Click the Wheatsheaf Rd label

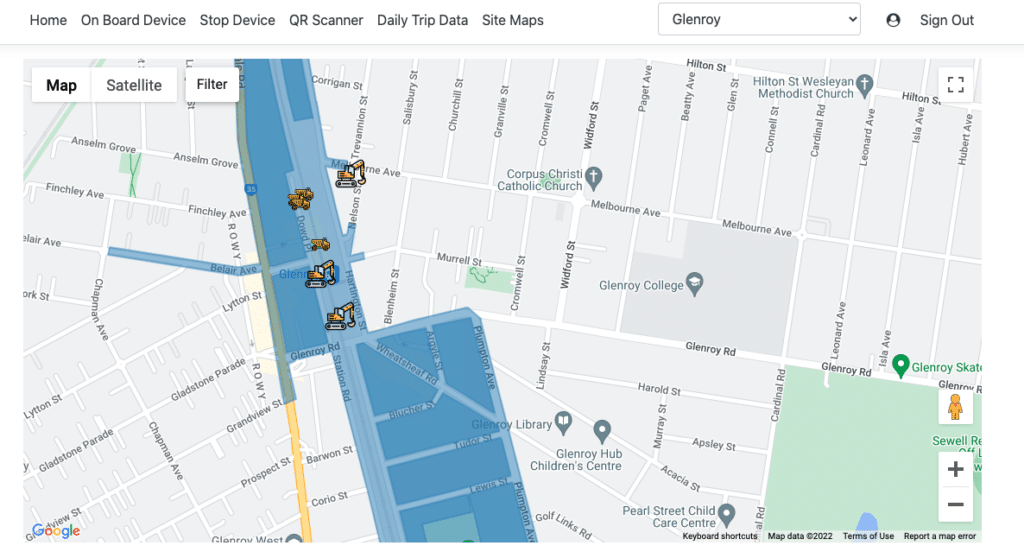click(x=406, y=365)
